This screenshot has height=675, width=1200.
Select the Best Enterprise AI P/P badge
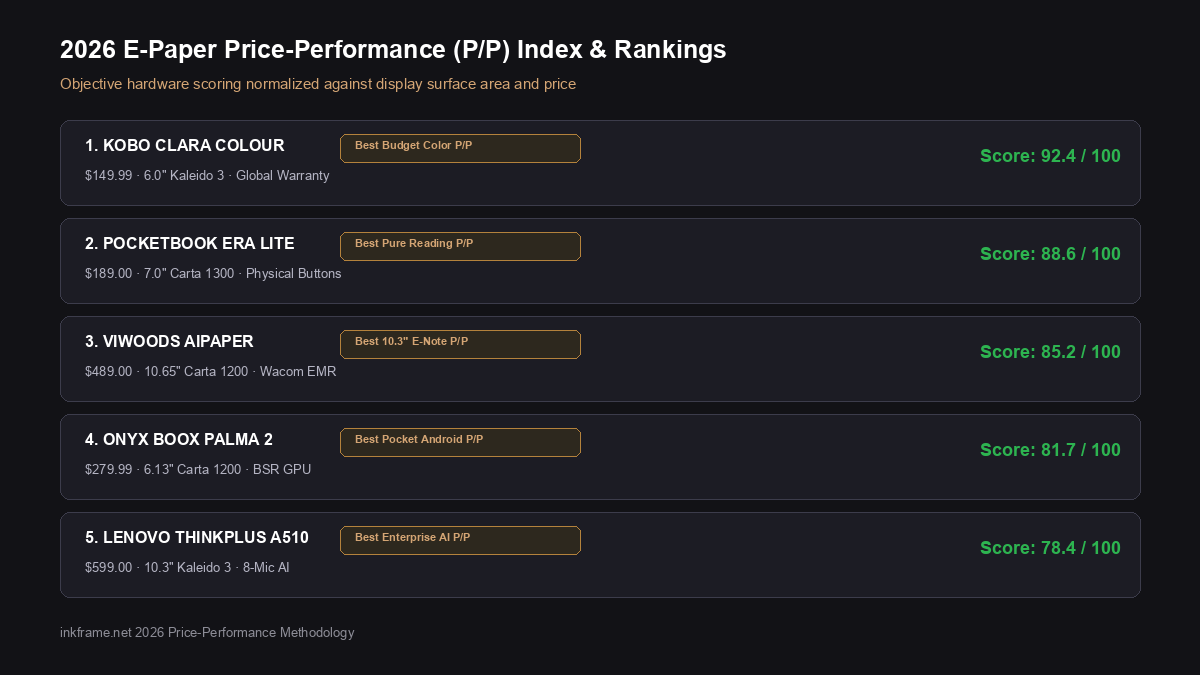[460, 540]
